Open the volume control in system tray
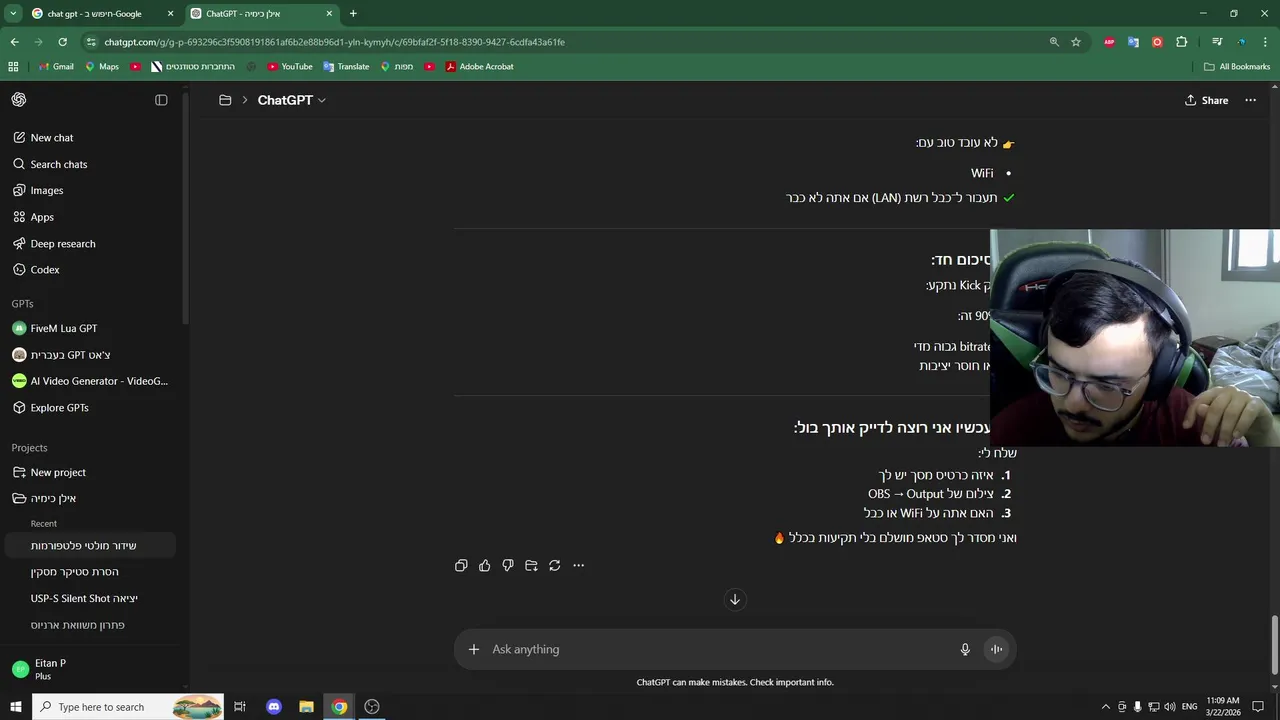 click(1171, 707)
